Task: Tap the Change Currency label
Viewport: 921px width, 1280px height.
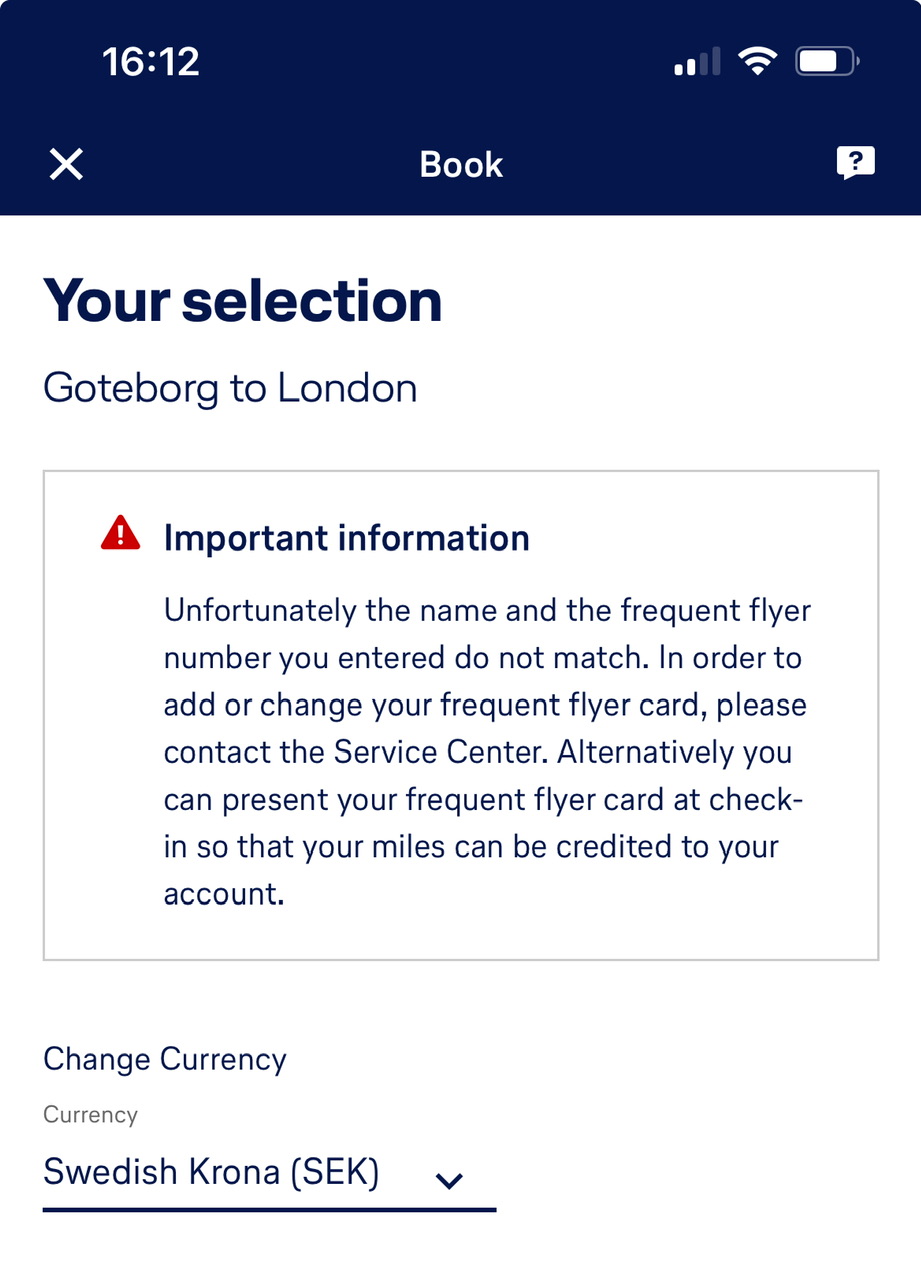Action: [165, 1059]
